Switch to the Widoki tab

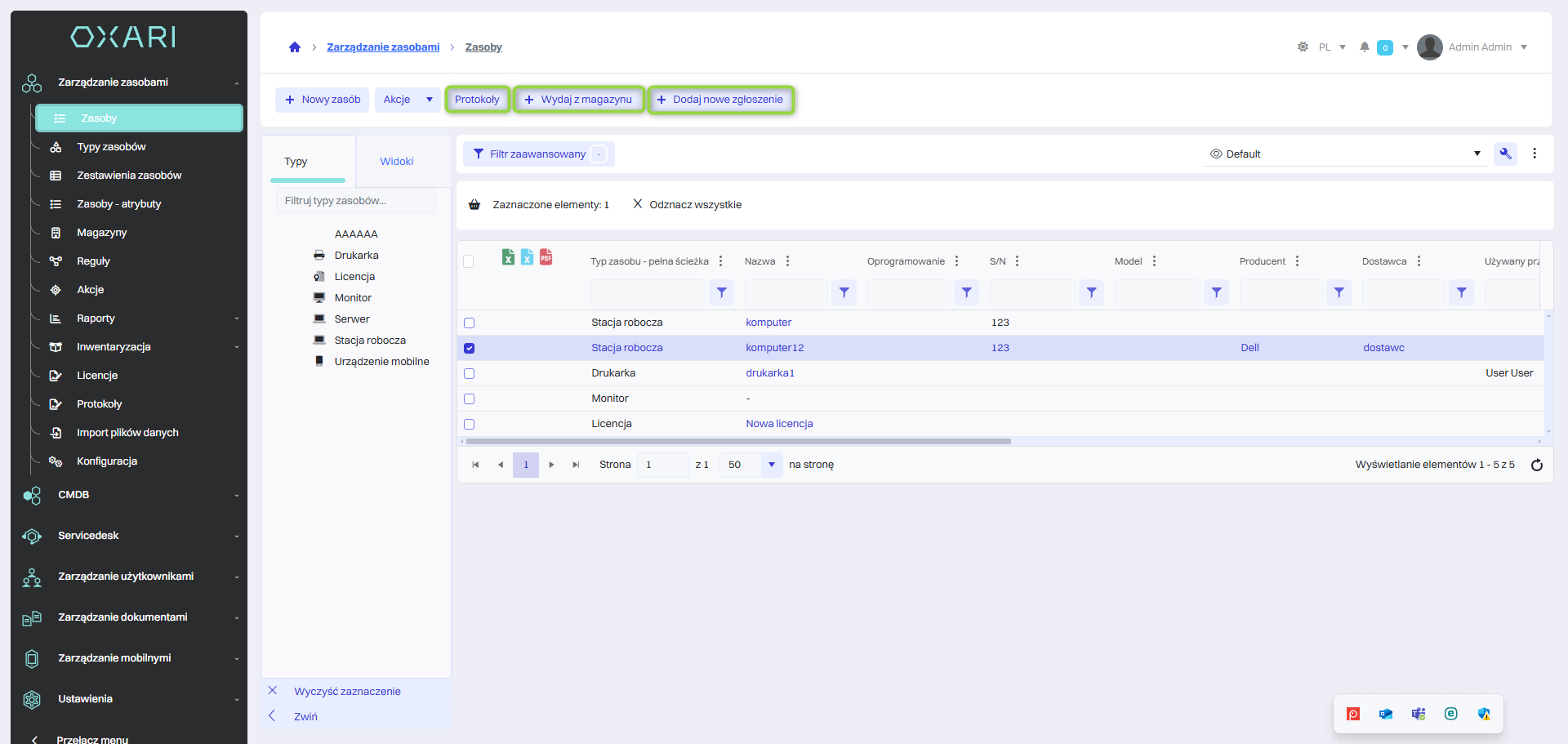click(397, 162)
